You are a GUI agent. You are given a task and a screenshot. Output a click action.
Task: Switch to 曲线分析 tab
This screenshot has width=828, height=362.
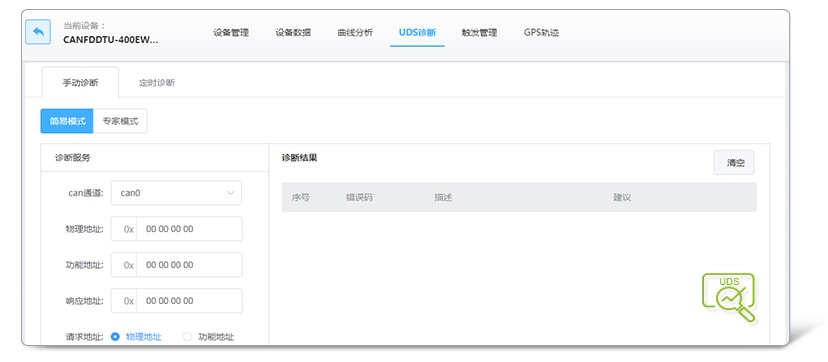[355, 33]
